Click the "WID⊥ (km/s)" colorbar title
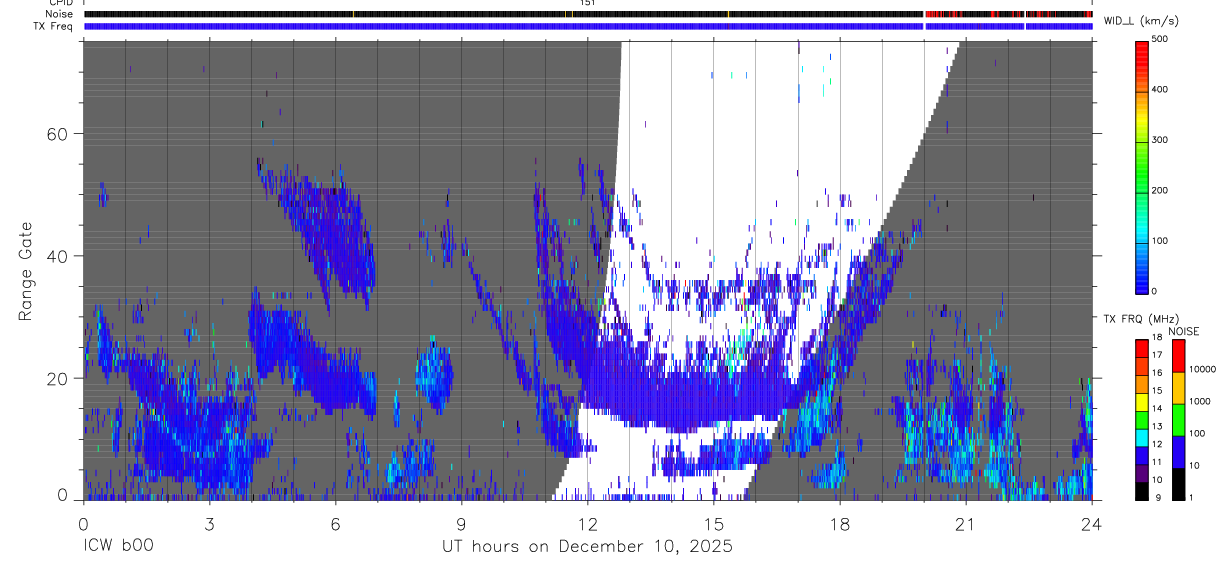This screenshot has height=567, width=1228. click(x=1144, y=21)
